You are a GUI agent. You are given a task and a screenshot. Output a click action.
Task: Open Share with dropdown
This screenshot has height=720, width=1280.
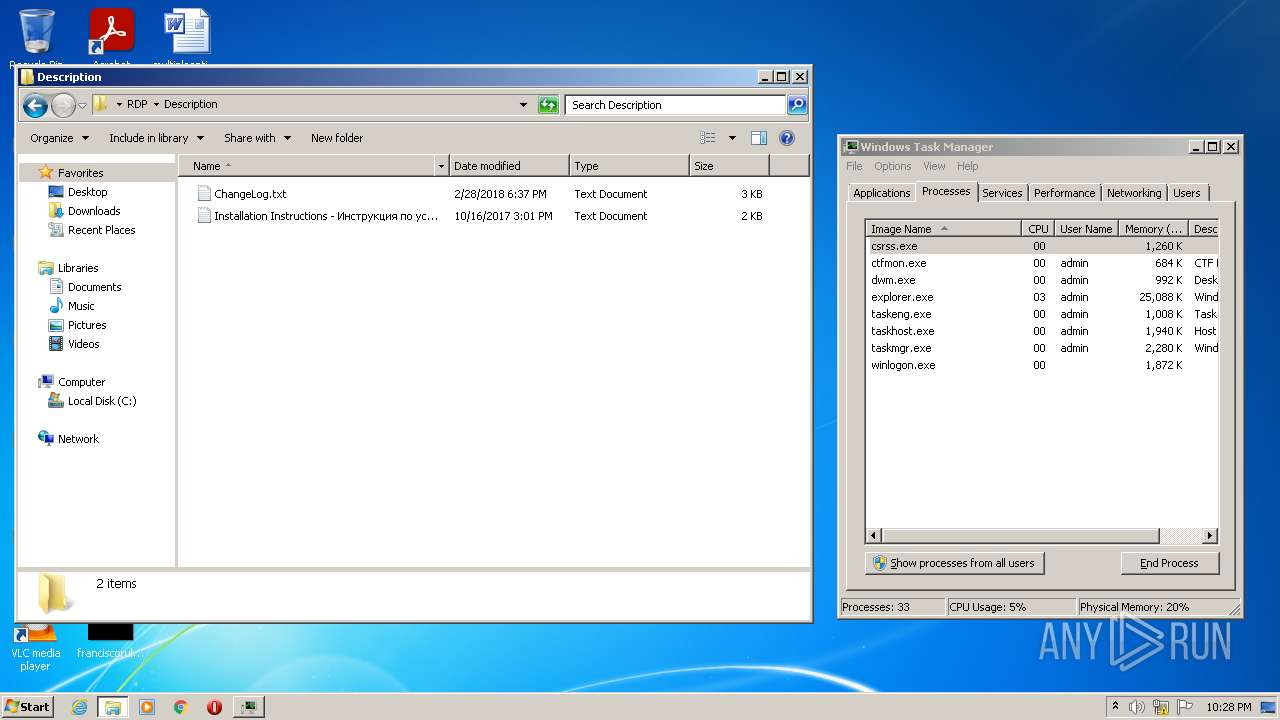coord(257,138)
